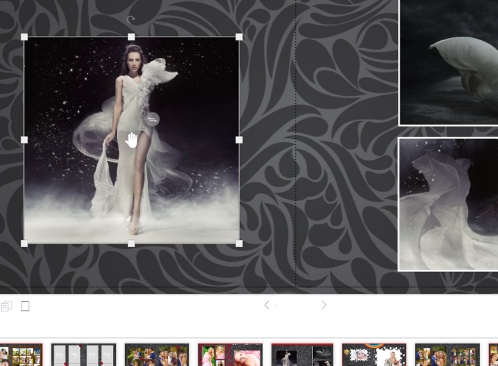This screenshot has height=366, width=498.
Task: Click the middle-right resize handle of selected photo
Action: [239, 140]
